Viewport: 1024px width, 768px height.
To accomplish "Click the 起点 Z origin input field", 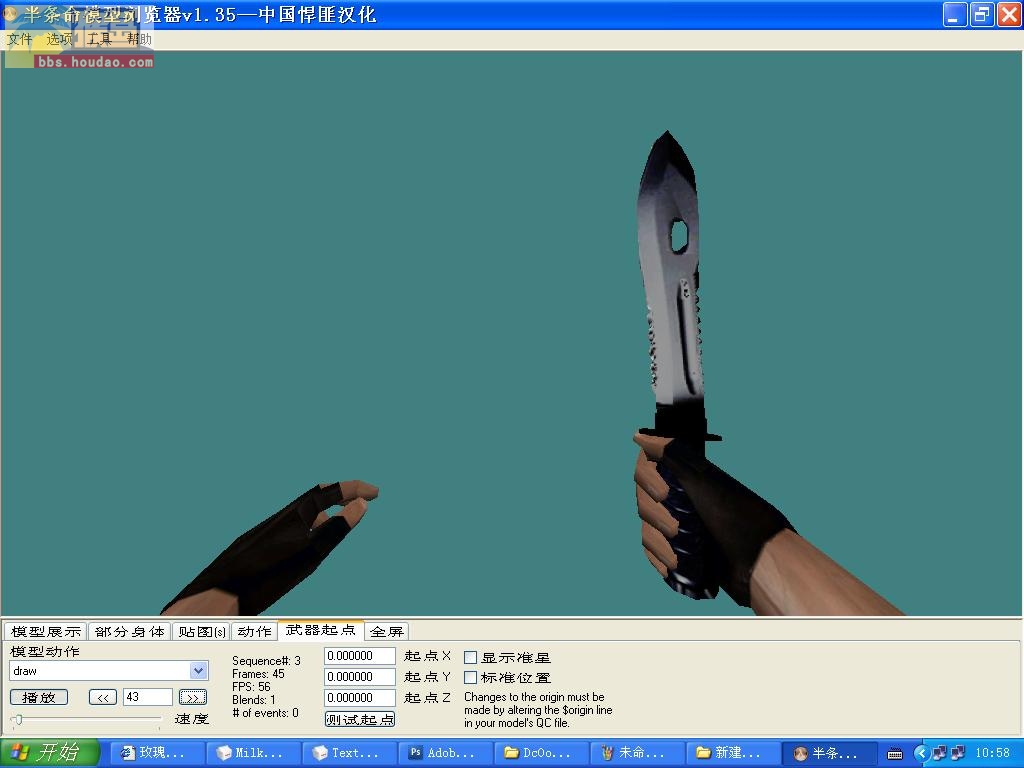I will (360, 697).
